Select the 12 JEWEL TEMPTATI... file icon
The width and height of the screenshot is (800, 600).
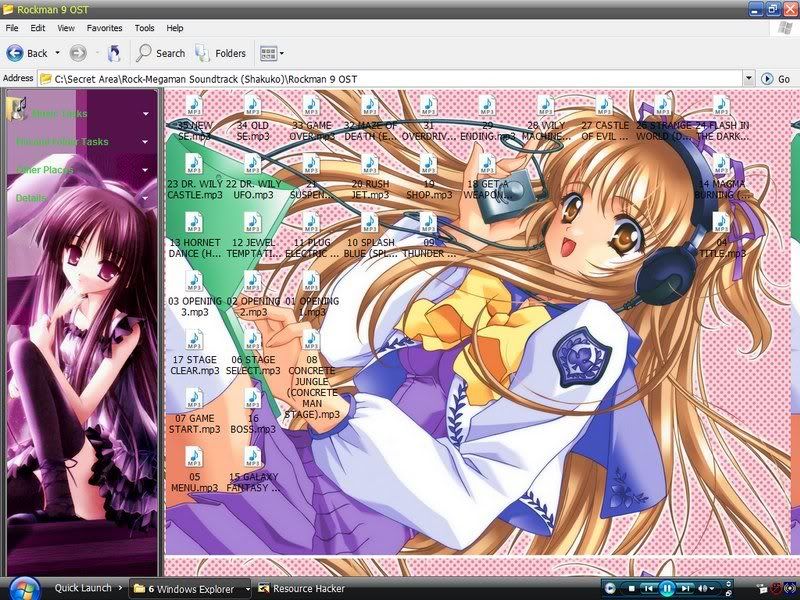coord(253,223)
